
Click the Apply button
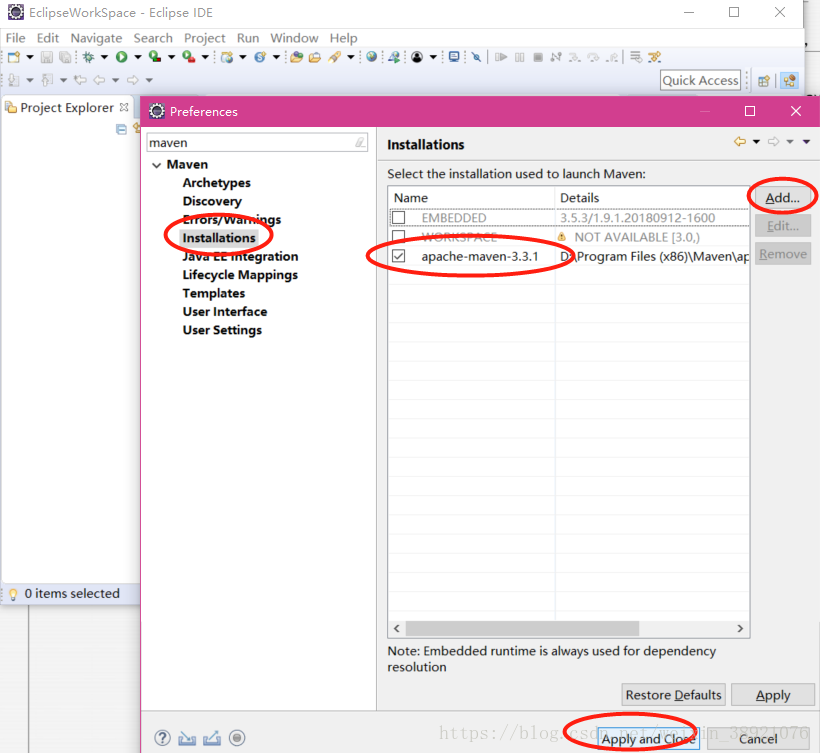[x=773, y=694]
